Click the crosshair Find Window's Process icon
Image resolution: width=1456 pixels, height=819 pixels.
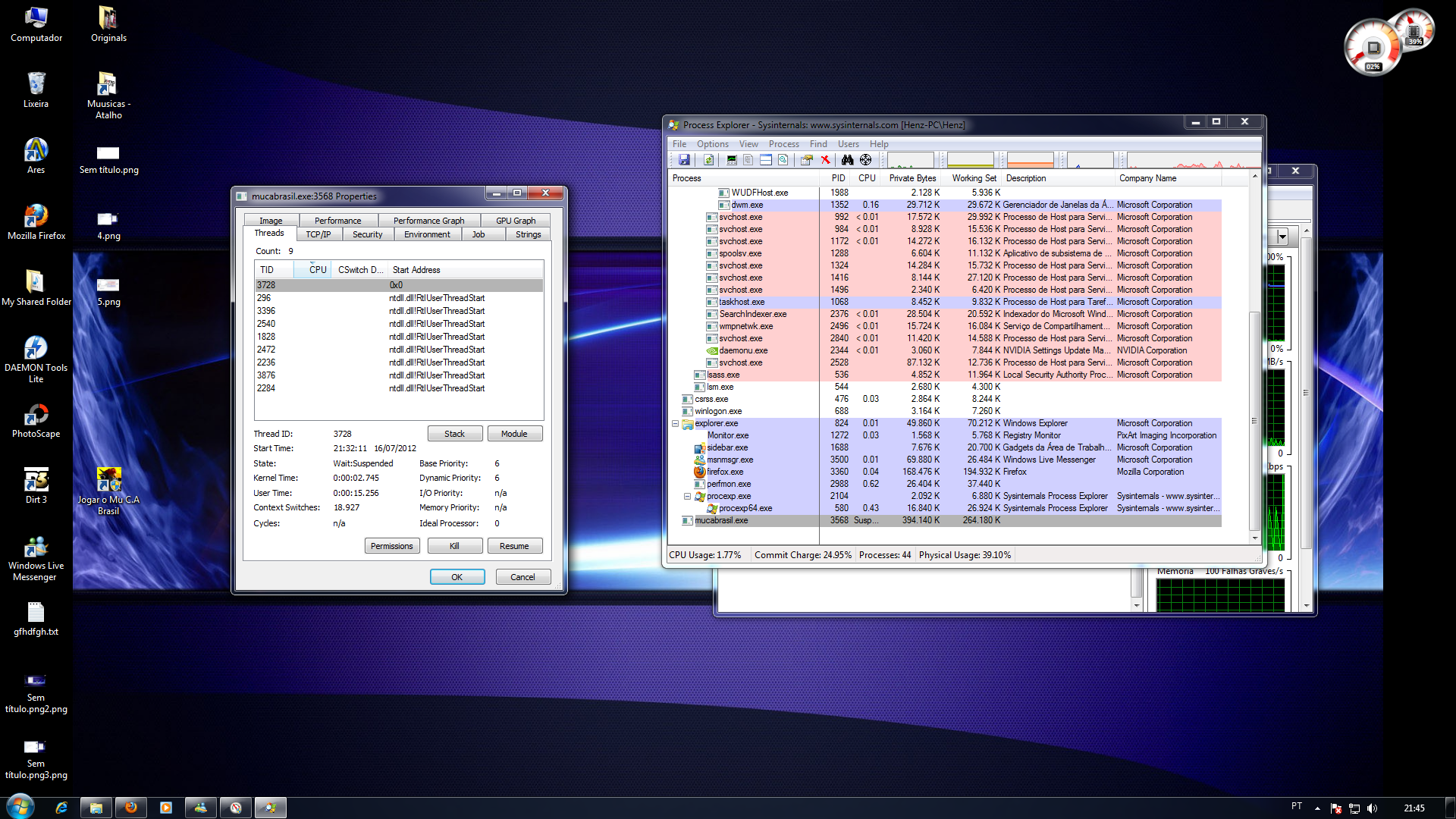[x=865, y=160]
